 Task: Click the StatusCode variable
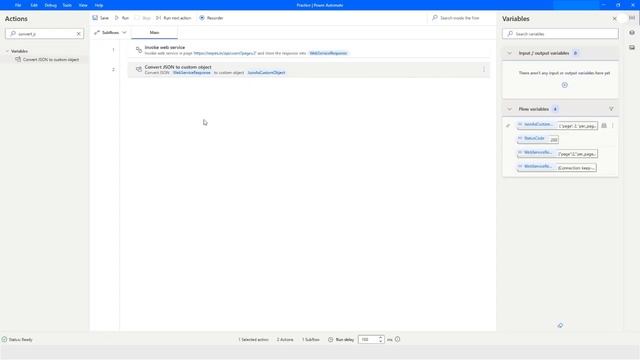pyautogui.click(x=533, y=138)
